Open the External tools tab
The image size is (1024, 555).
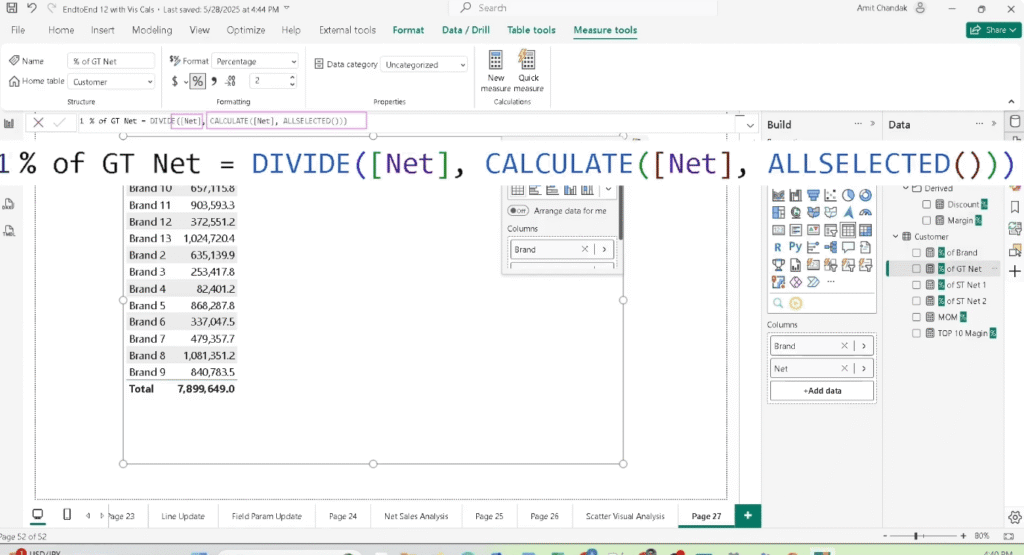tap(347, 30)
